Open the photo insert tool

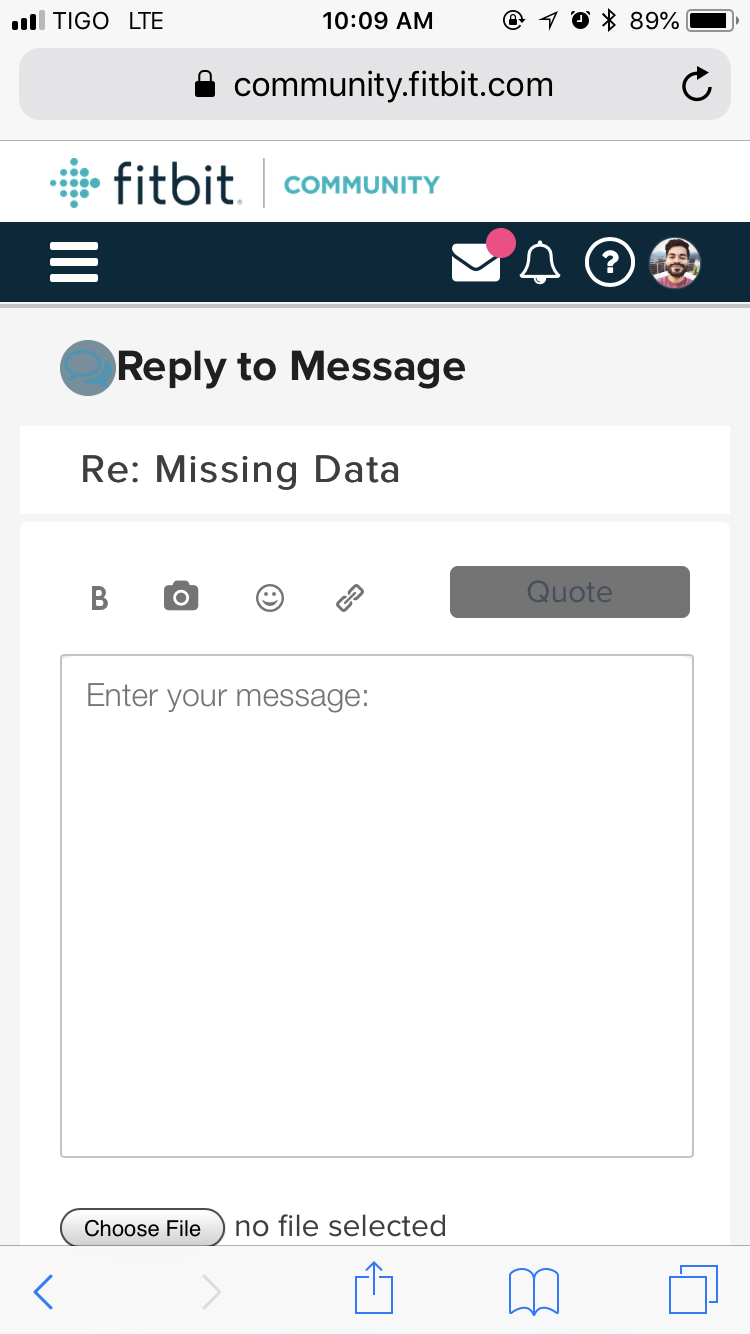coord(180,595)
